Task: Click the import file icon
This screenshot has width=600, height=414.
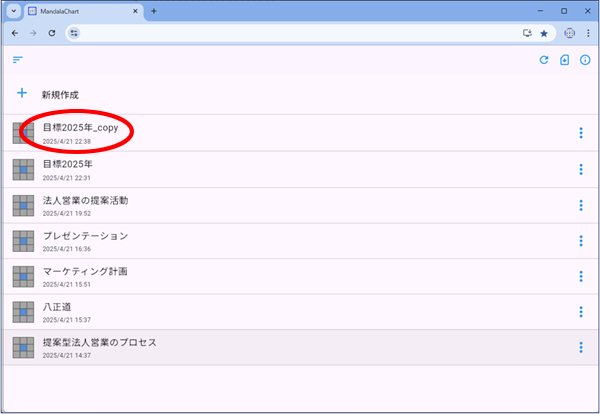Action: (x=564, y=60)
